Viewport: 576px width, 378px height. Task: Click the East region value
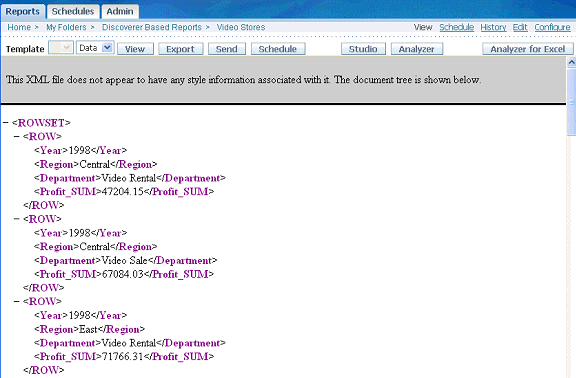pyautogui.click(x=88, y=329)
